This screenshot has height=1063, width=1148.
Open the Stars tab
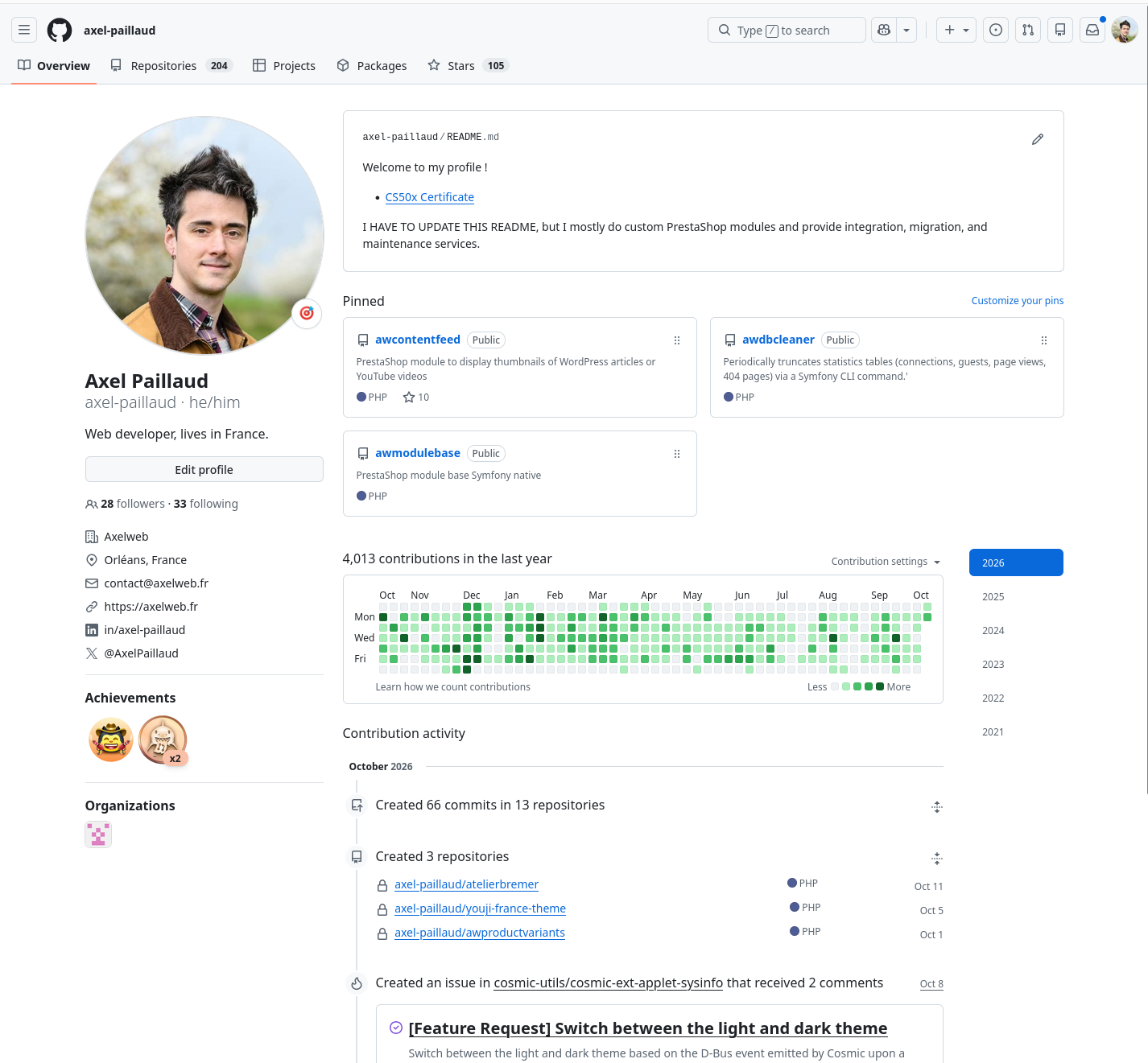pos(469,66)
